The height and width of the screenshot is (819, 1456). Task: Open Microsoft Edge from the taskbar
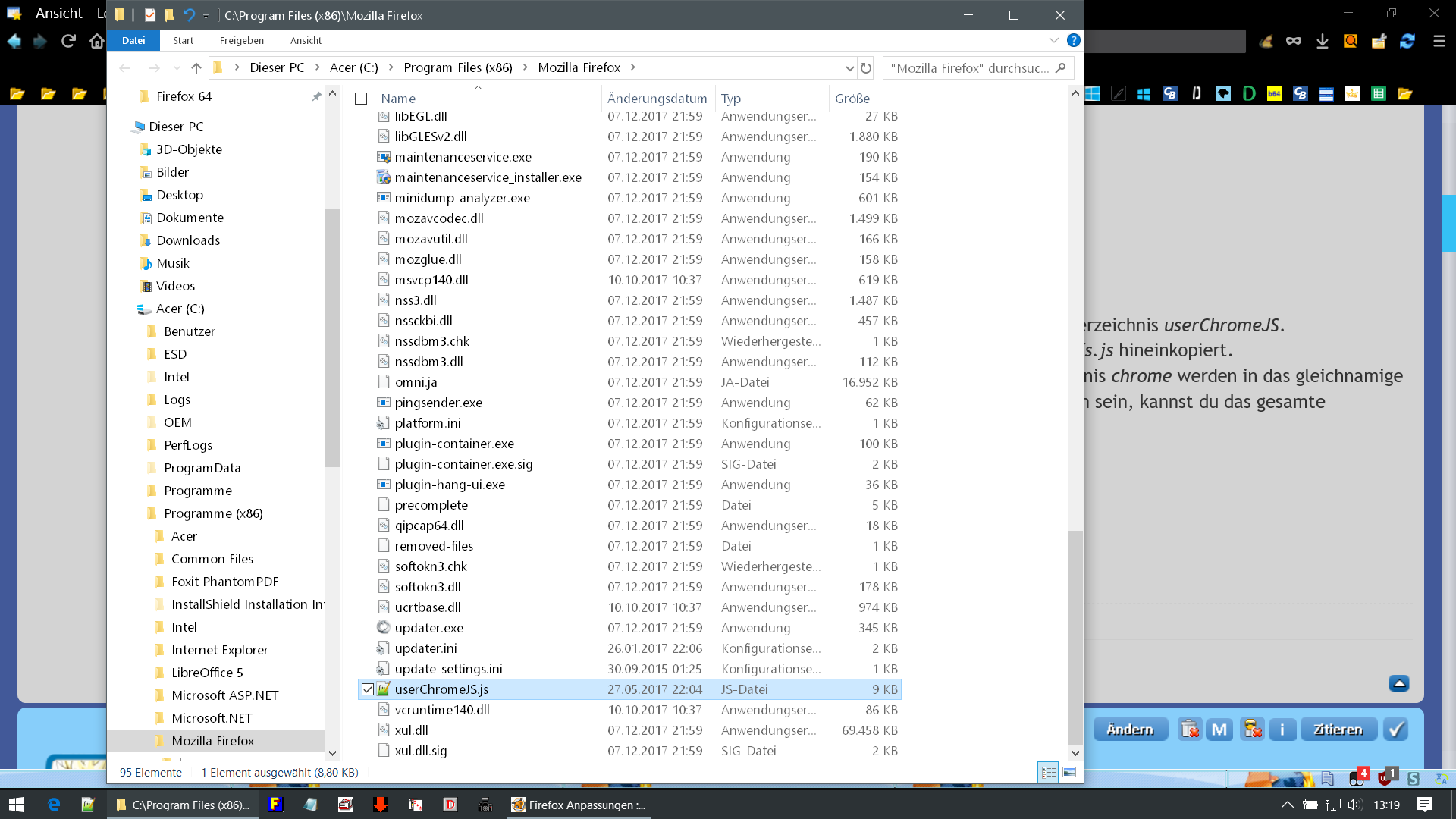tap(54, 805)
